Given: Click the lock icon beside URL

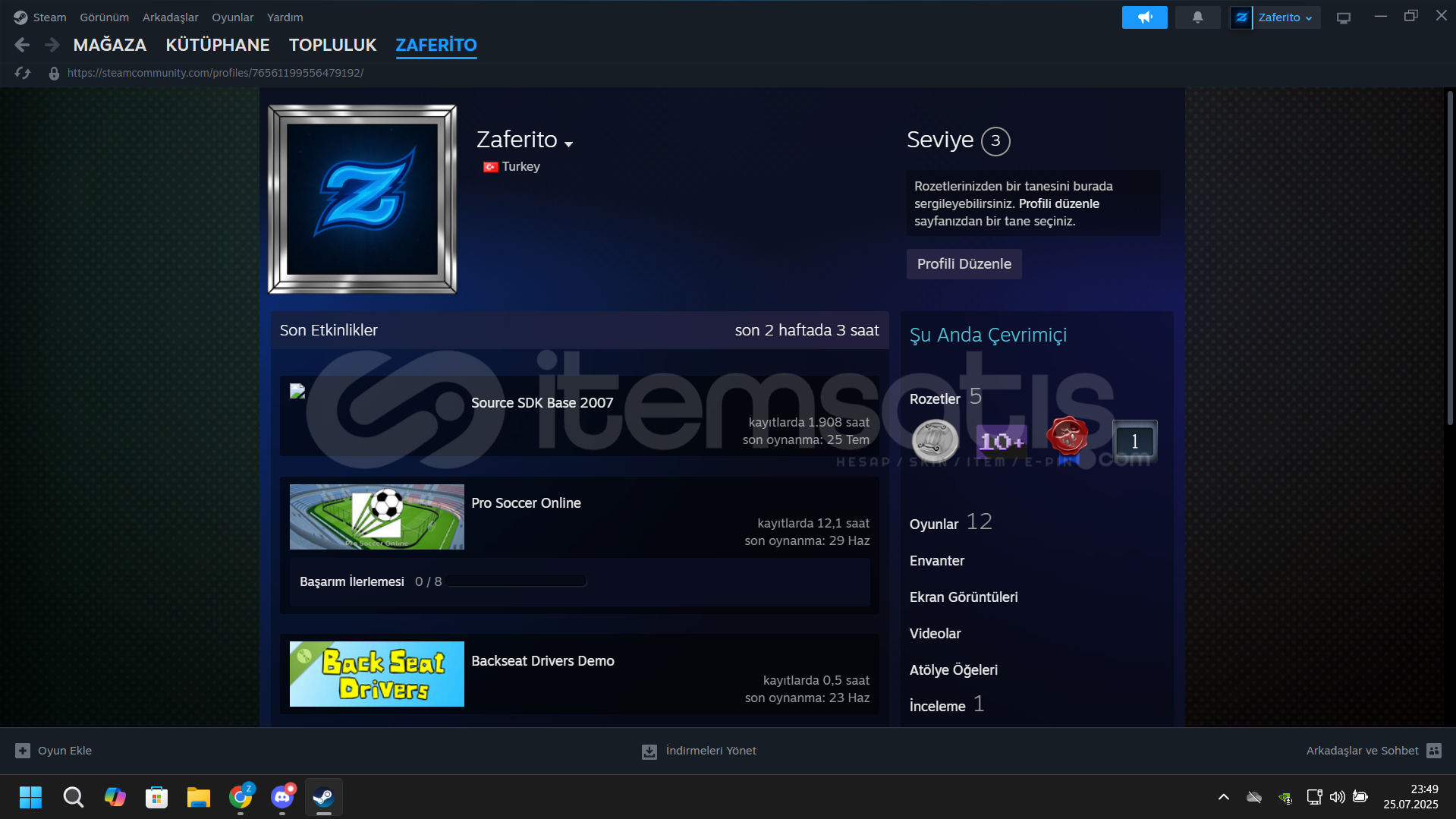Looking at the screenshot, I should 54,74.
